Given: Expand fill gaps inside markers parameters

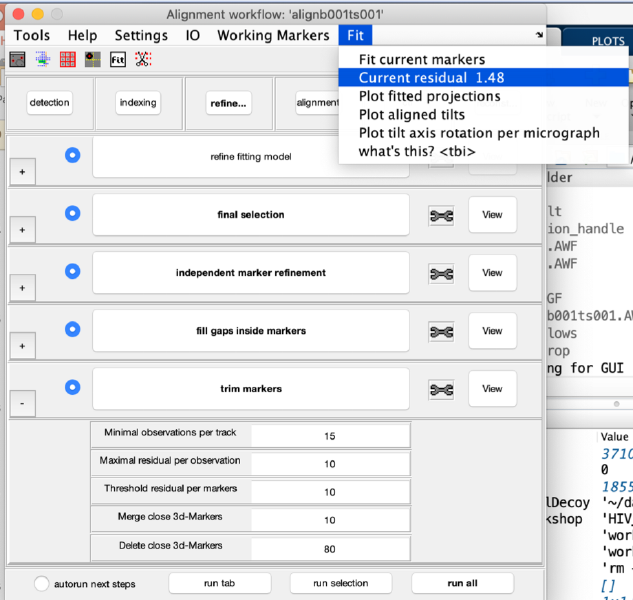Looking at the screenshot, I should coord(23,346).
